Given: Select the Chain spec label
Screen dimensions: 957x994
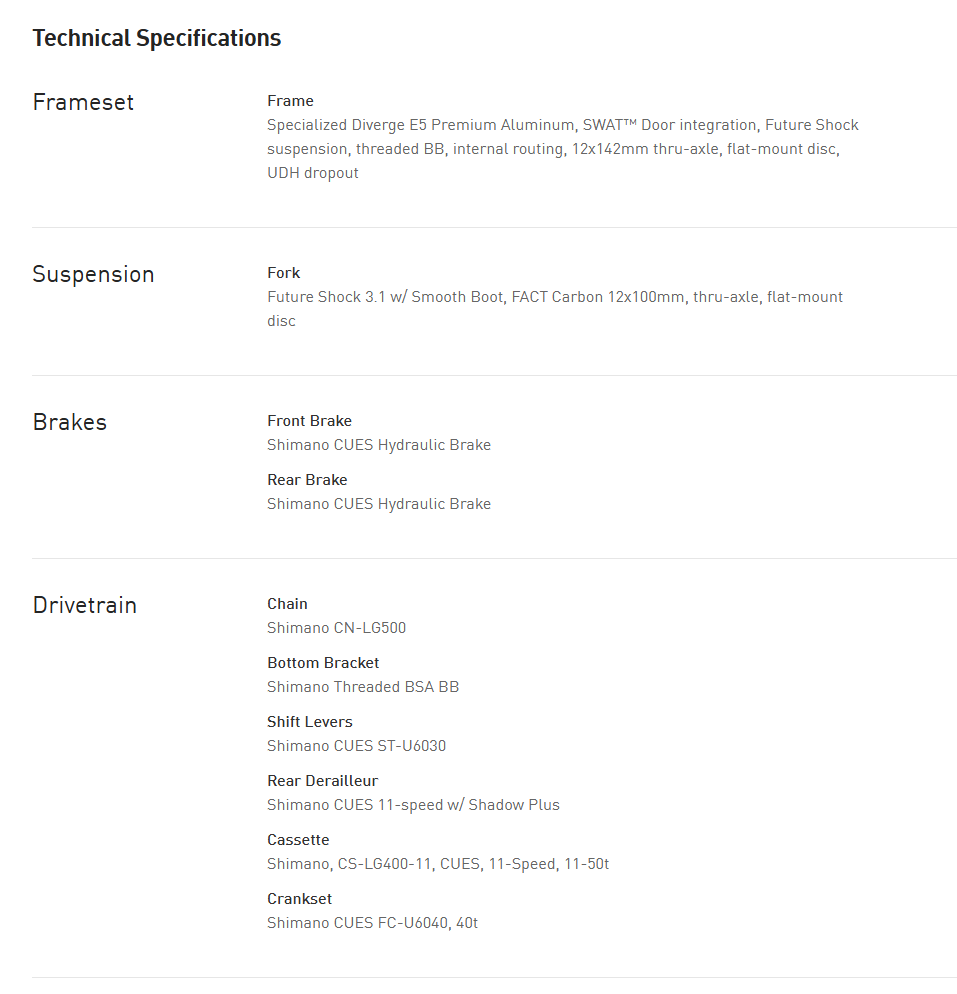Looking at the screenshot, I should tap(287, 604).
